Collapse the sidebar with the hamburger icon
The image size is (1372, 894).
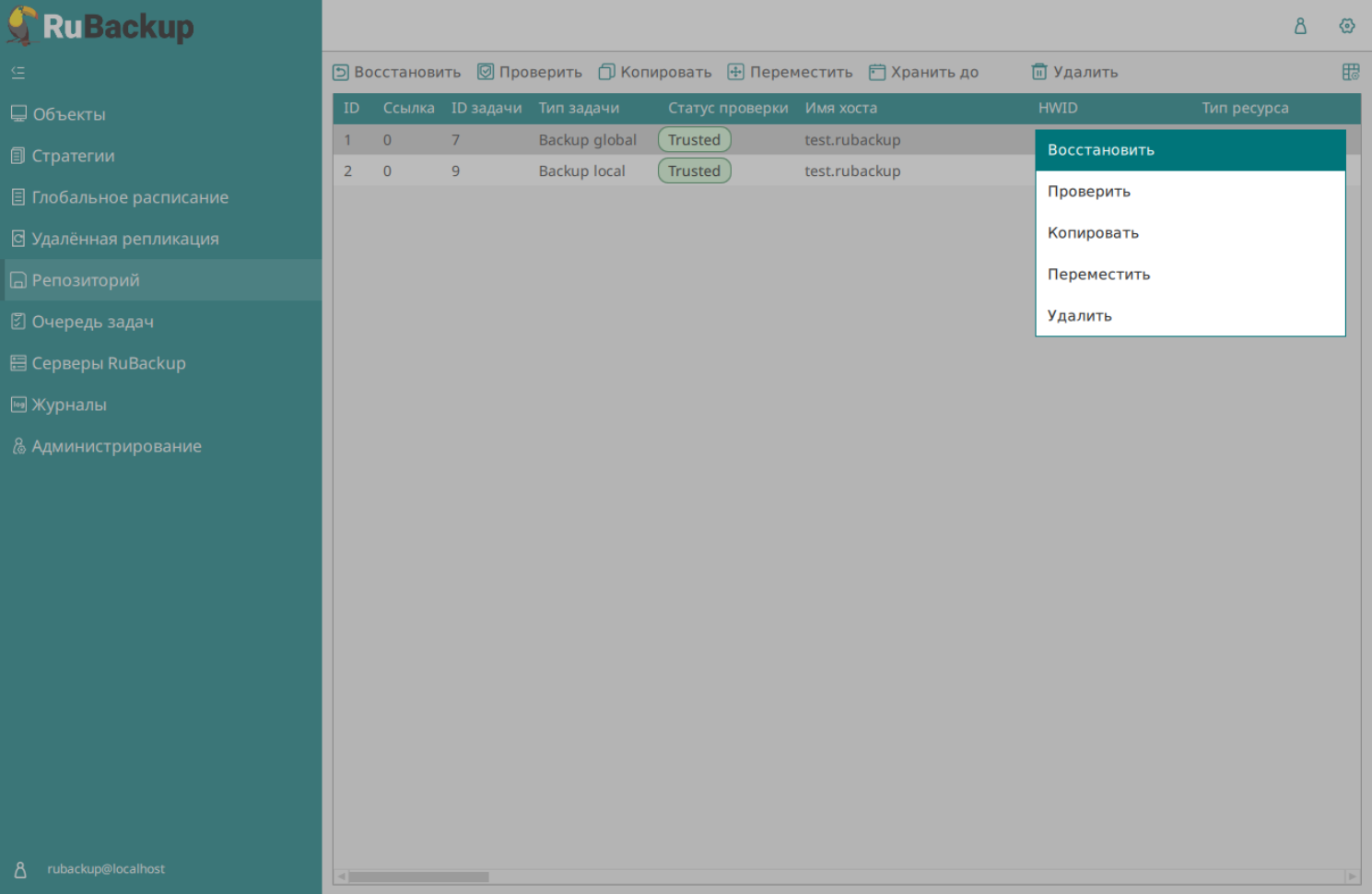pyautogui.click(x=18, y=72)
